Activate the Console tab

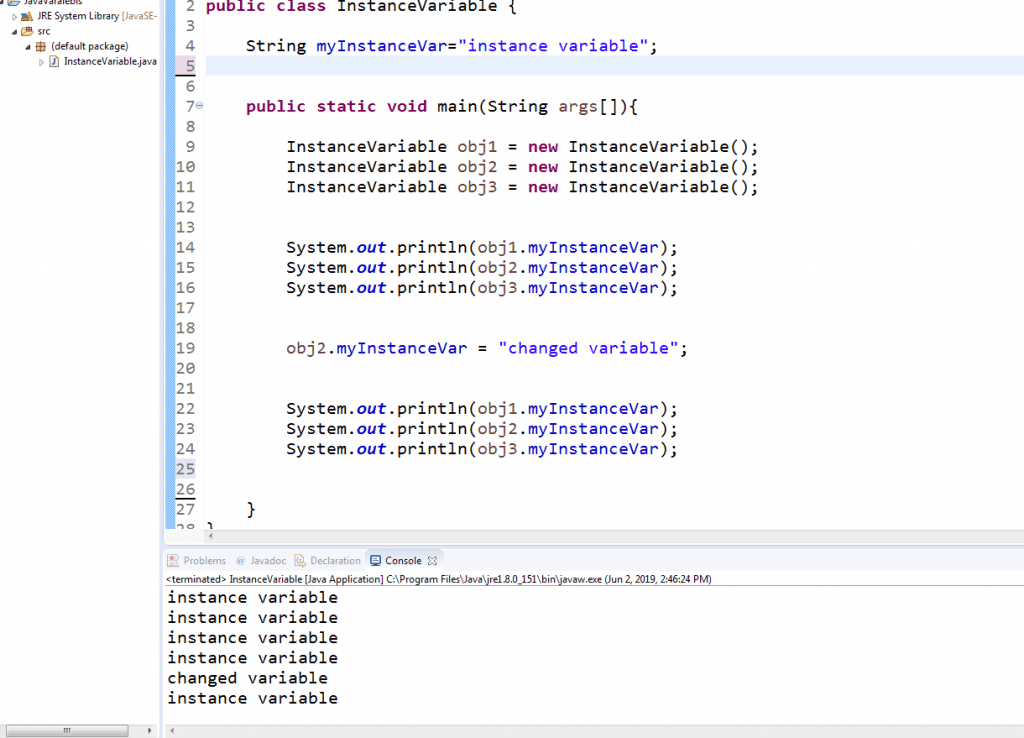point(403,560)
